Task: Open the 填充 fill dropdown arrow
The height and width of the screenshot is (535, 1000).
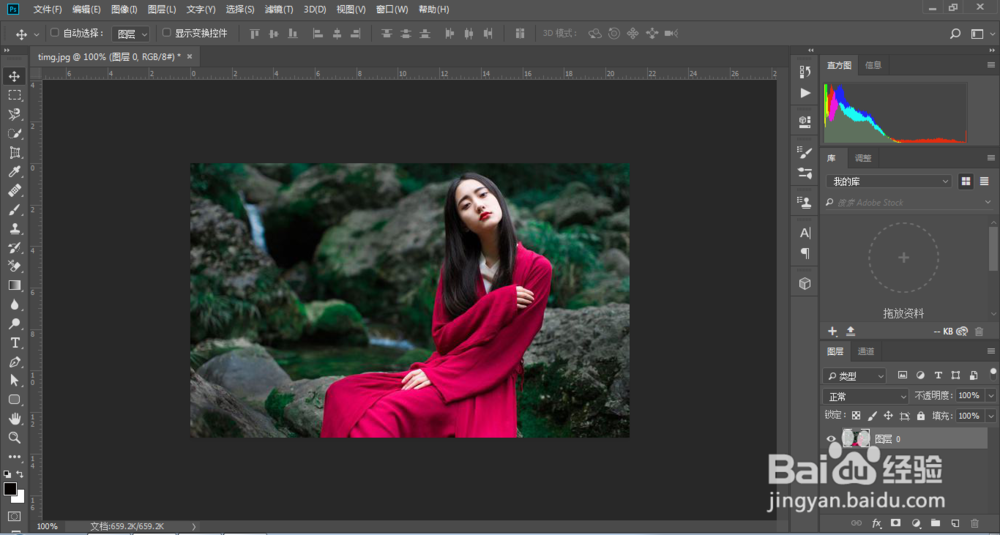Action: pyautogui.click(x=990, y=416)
